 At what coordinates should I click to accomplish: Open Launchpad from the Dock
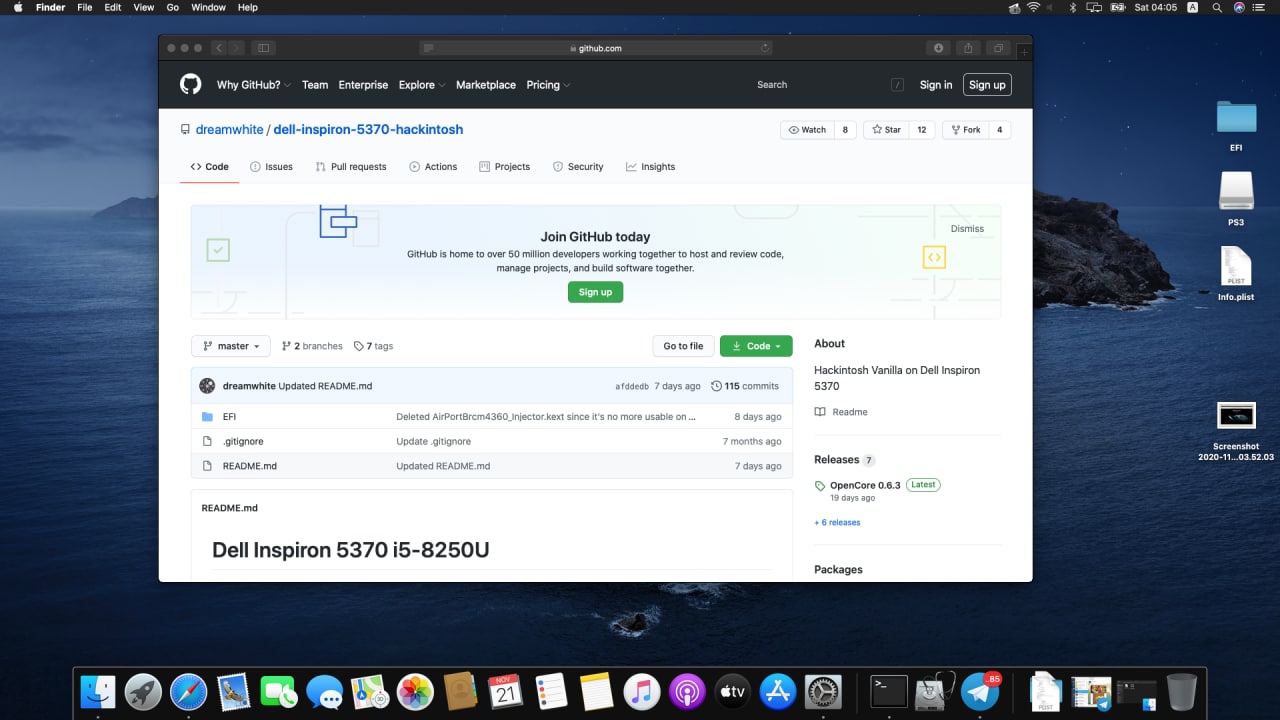pos(143,691)
